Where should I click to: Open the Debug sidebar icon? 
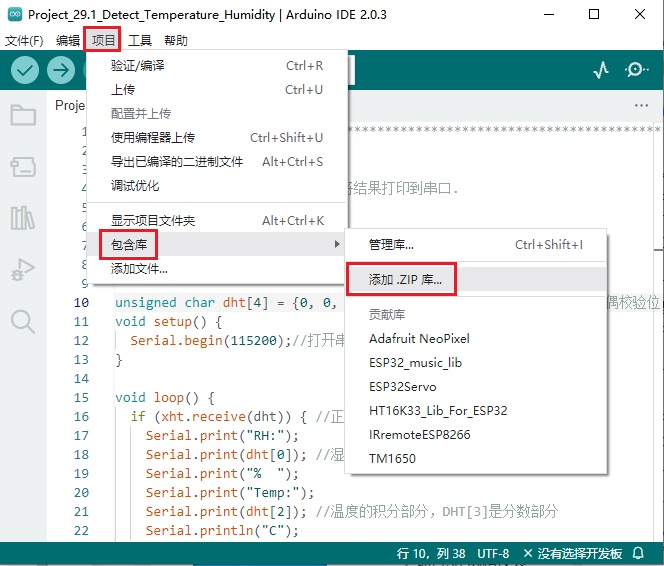22,270
